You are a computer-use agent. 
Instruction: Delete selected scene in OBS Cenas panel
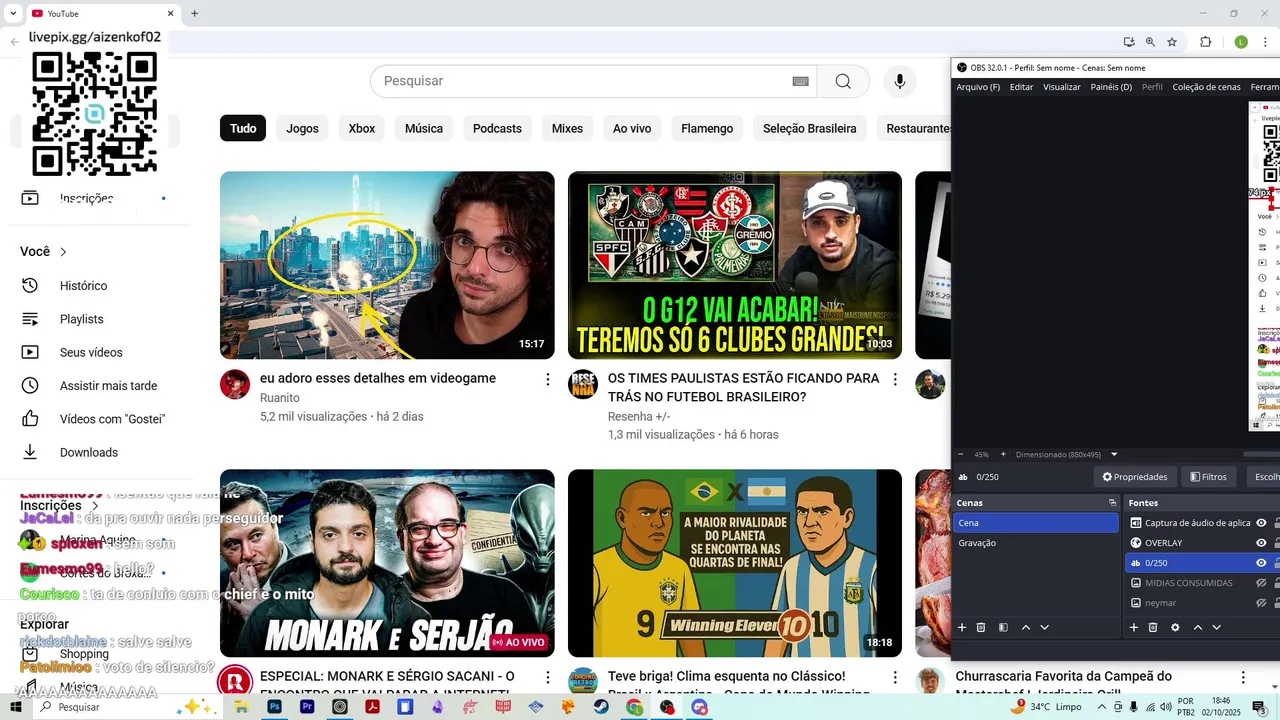(981, 627)
